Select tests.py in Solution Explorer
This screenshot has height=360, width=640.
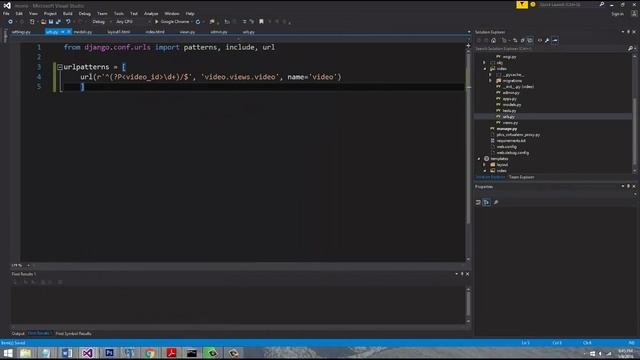tap(509, 111)
